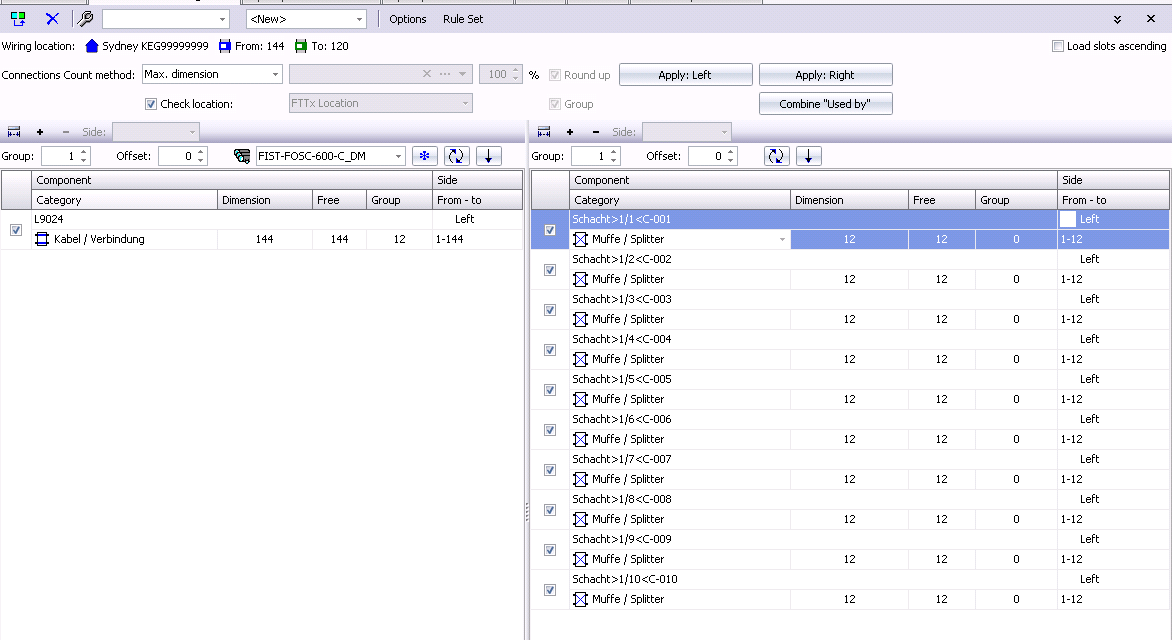Click the blue X delete icon
This screenshot has height=640, width=1172.
tap(52, 19)
